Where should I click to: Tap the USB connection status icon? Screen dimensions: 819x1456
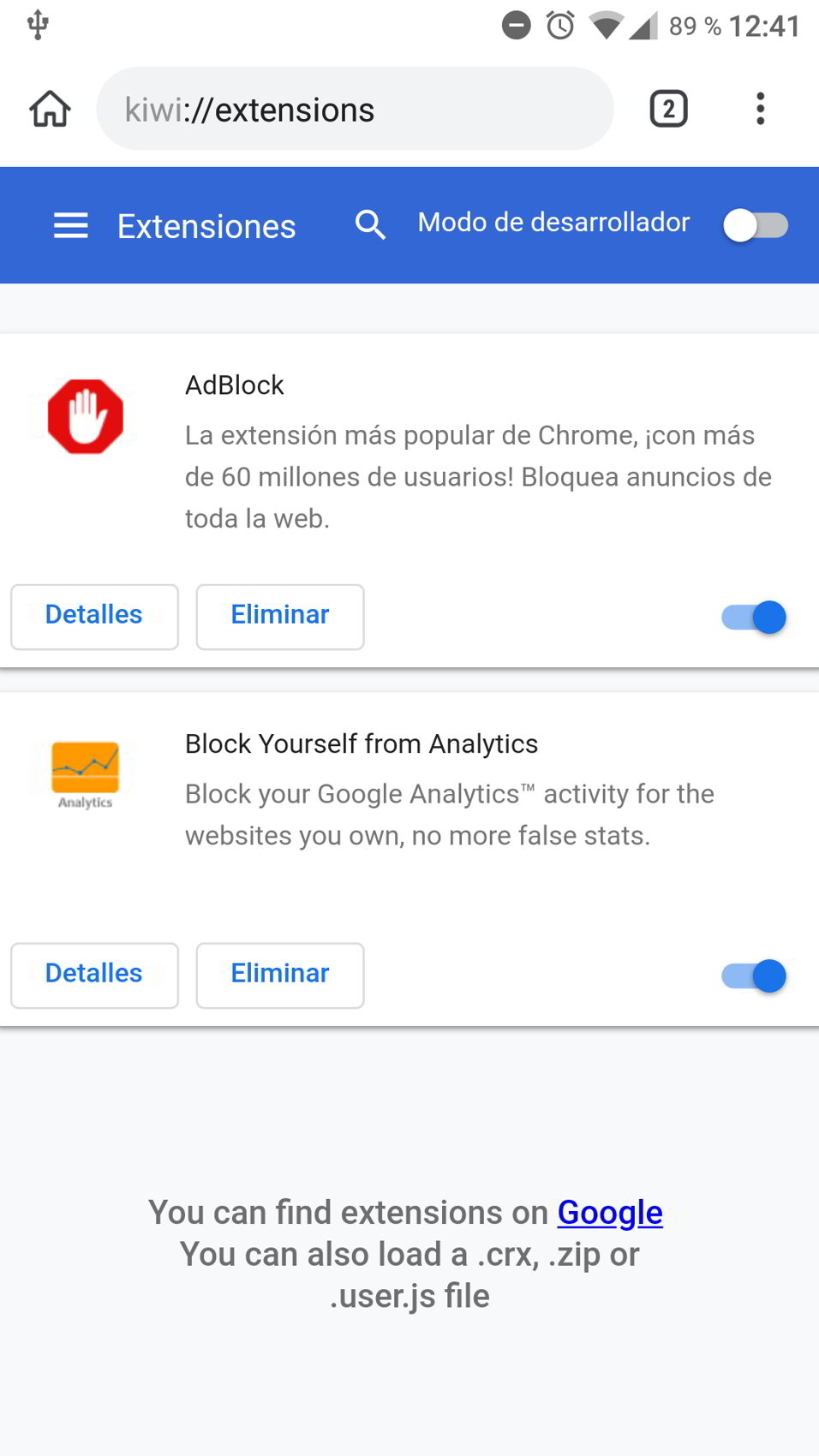[38, 25]
